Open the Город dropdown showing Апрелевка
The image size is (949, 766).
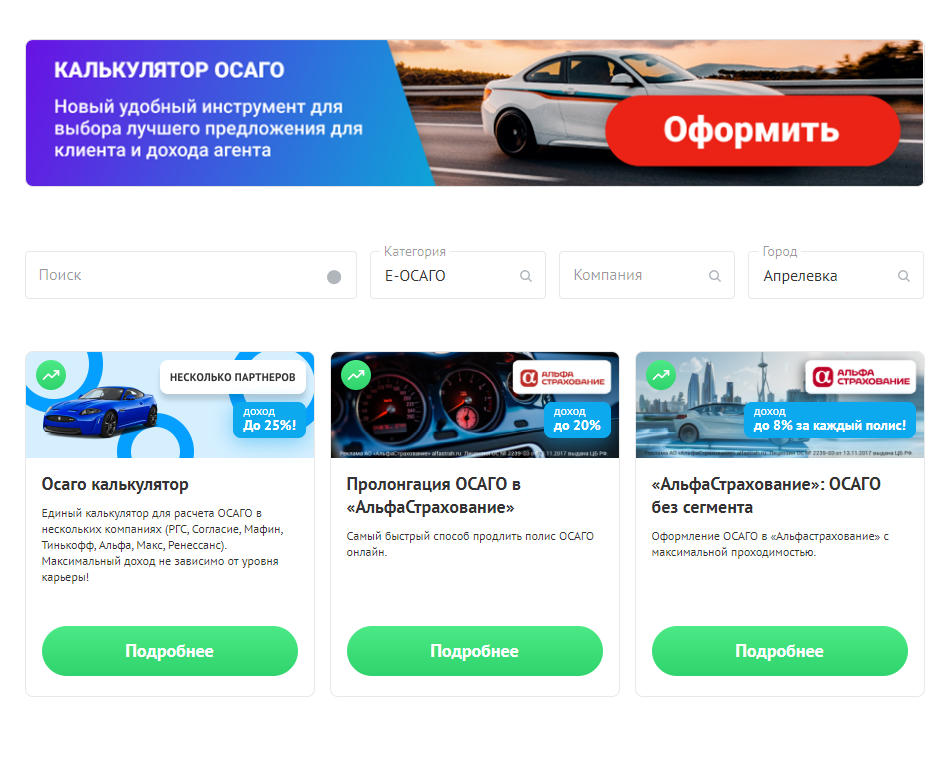[835, 275]
